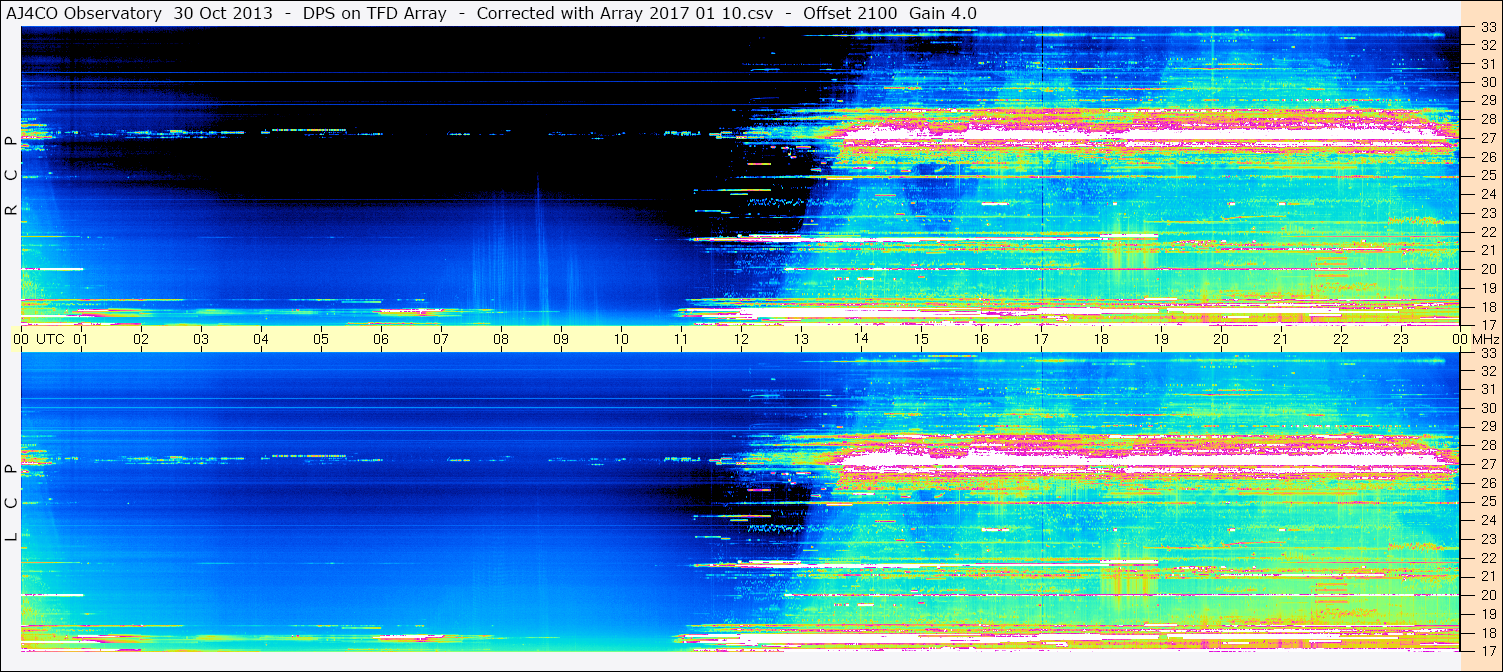1503x672 pixels.
Task: Click the '00 MHz' end label on time axis
Action: point(1475,339)
